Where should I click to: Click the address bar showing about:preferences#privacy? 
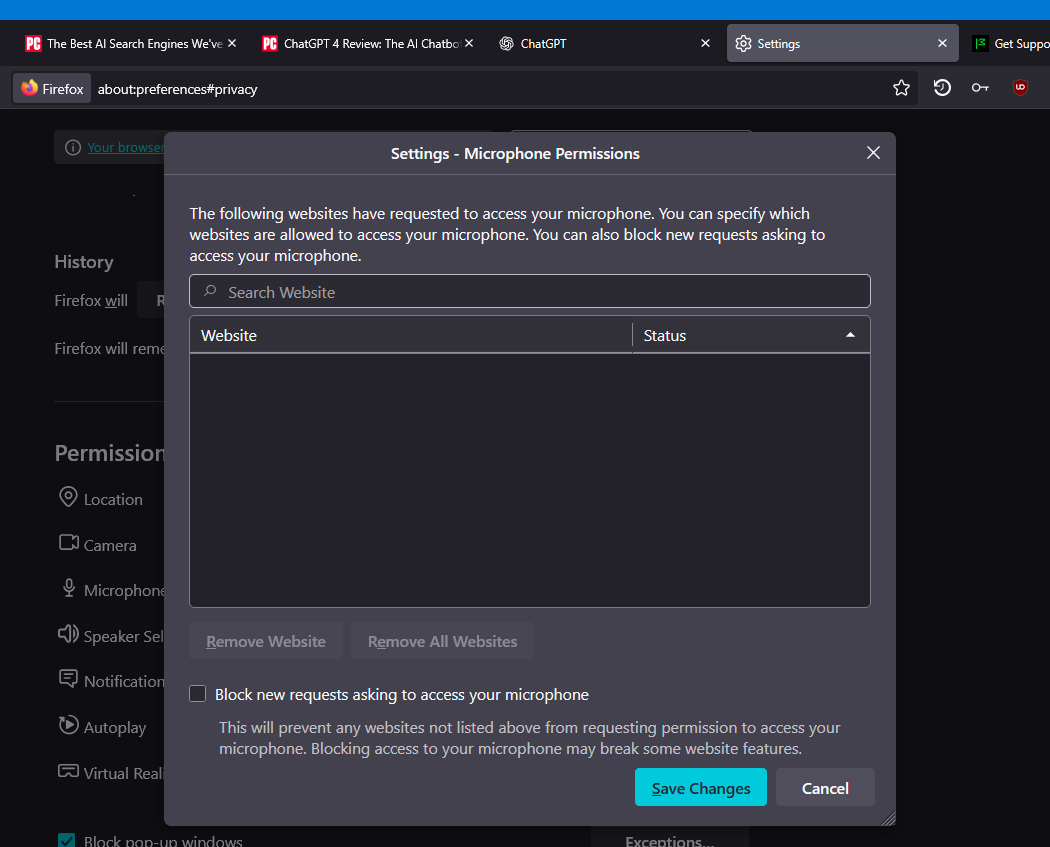point(480,89)
